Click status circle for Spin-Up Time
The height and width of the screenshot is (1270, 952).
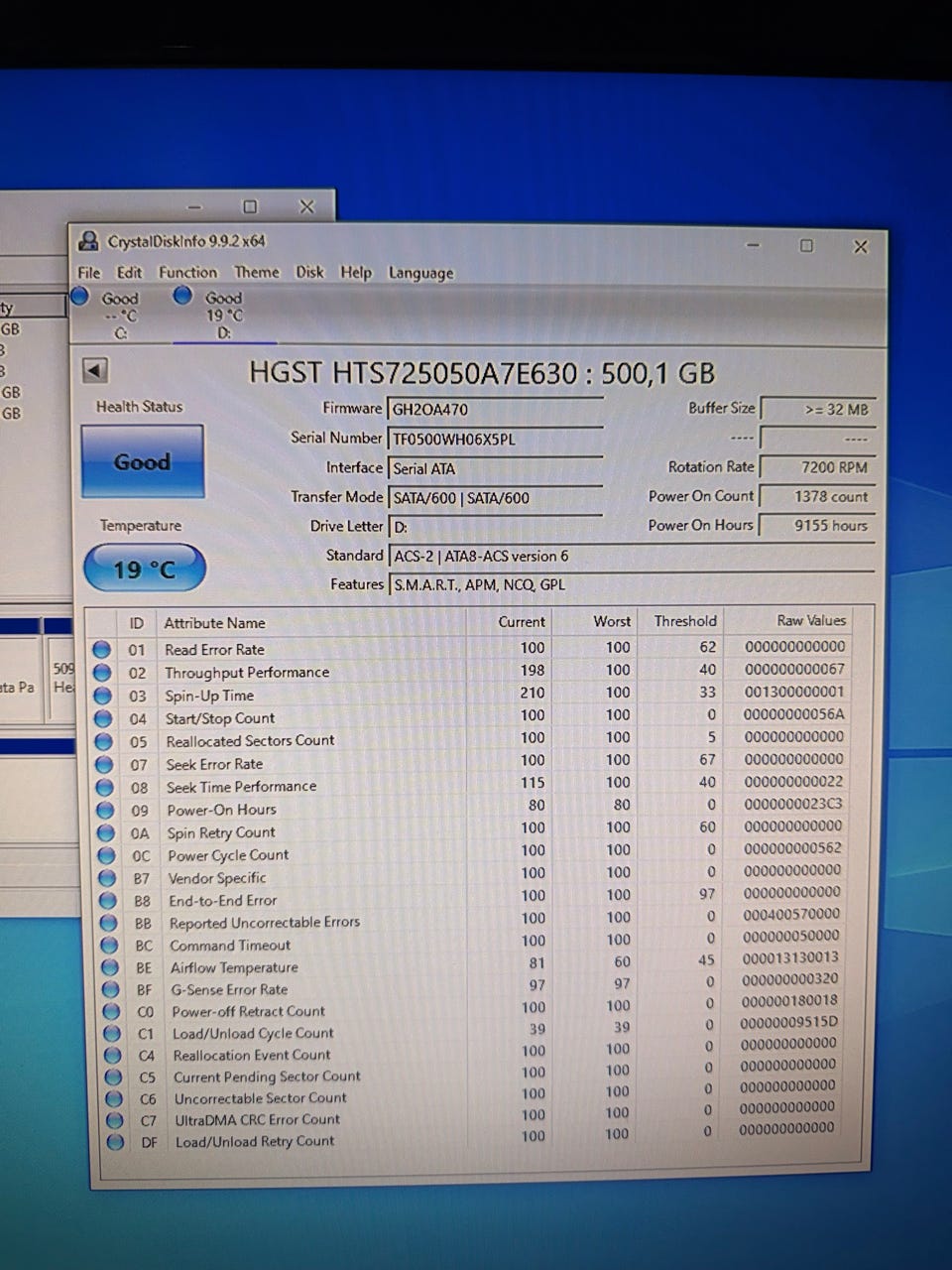coord(102,696)
